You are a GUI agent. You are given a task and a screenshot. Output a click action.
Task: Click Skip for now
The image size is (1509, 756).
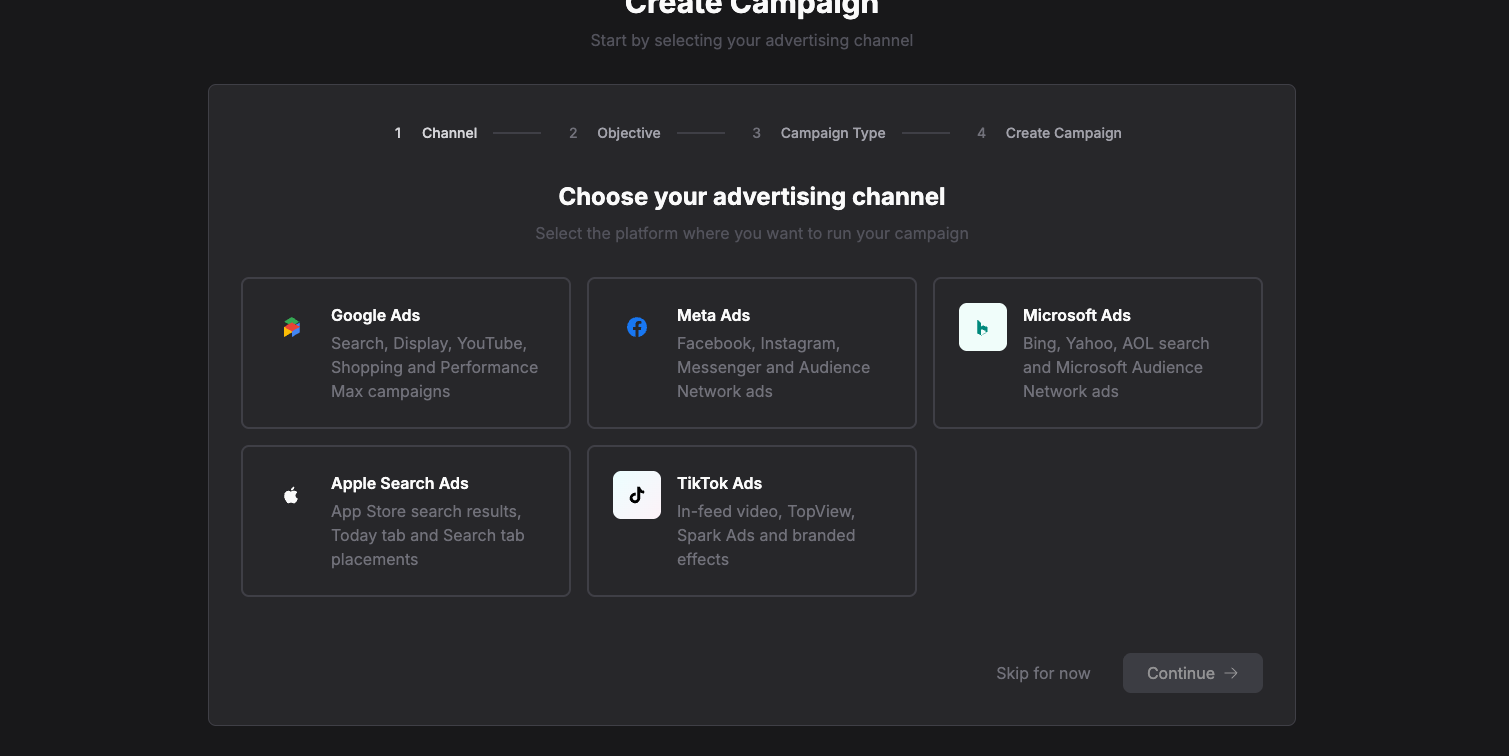(x=1043, y=673)
